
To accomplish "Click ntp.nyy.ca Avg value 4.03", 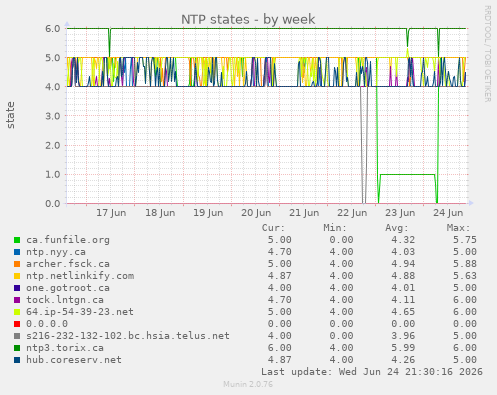I will coord(403,252).
